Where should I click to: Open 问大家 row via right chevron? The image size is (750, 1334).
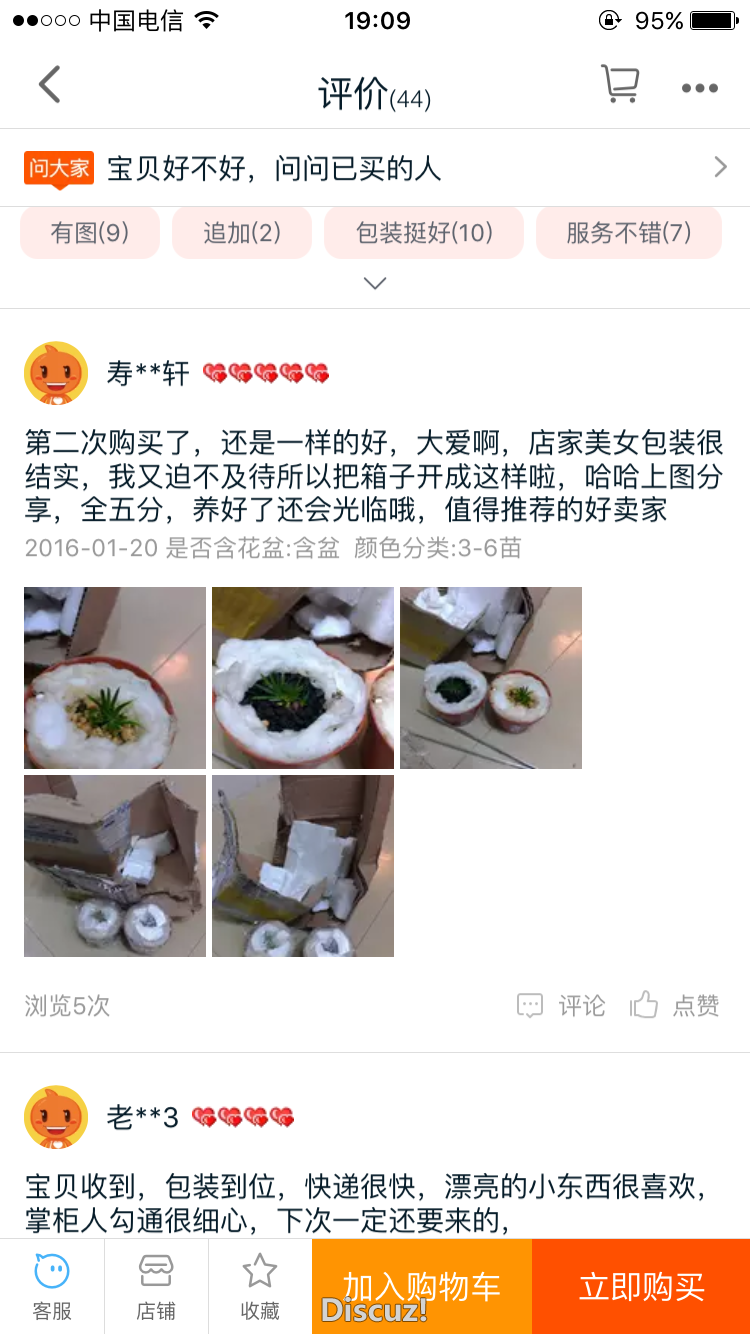coord(721,167)
